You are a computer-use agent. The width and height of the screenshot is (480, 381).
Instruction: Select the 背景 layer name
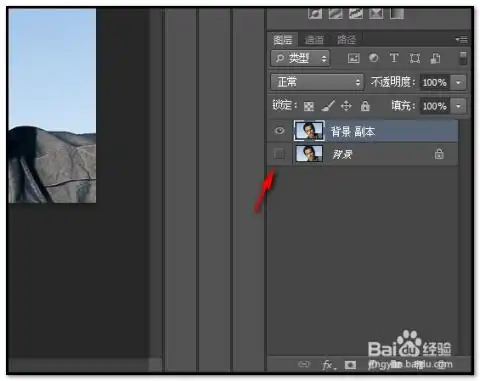pyautogui.click(x=342, y=154)
